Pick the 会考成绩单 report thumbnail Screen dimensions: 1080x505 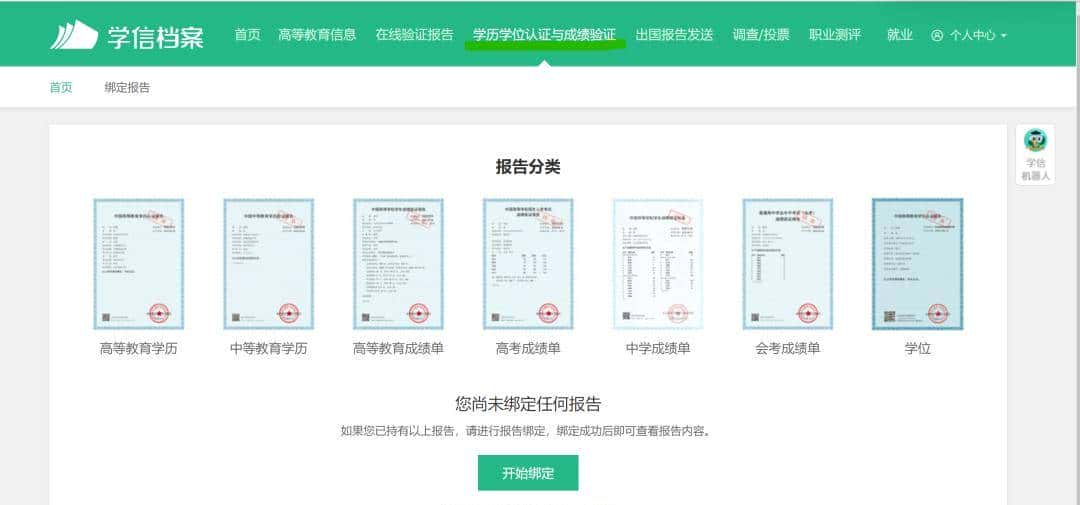tap(788, 264)
